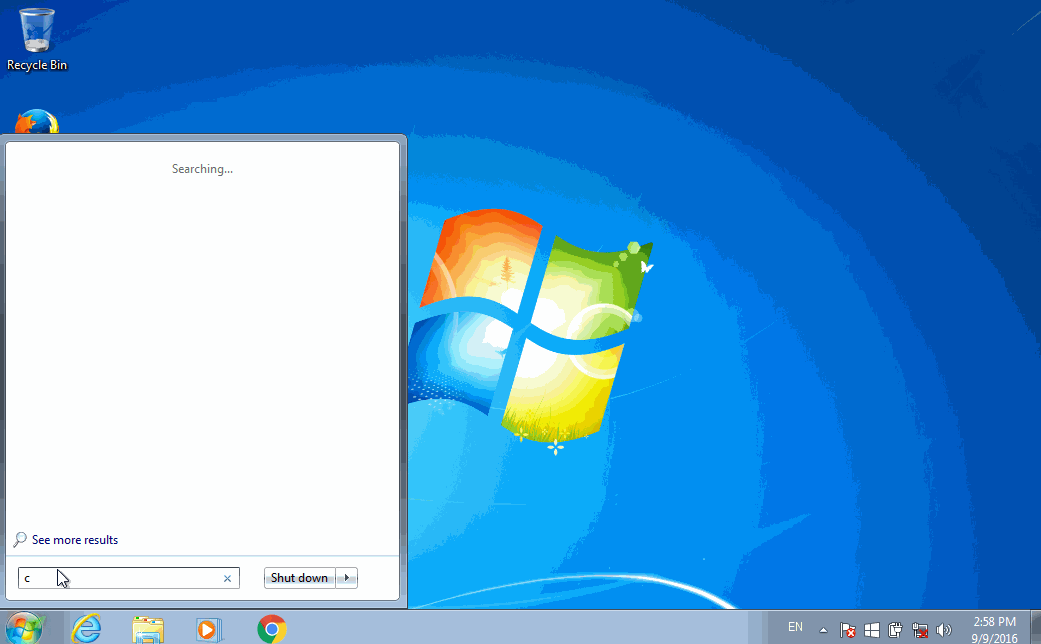The width and height of the screenshot is (1041, 644).
Task: Click the power plug tray icon
Action: click(894, 630)
